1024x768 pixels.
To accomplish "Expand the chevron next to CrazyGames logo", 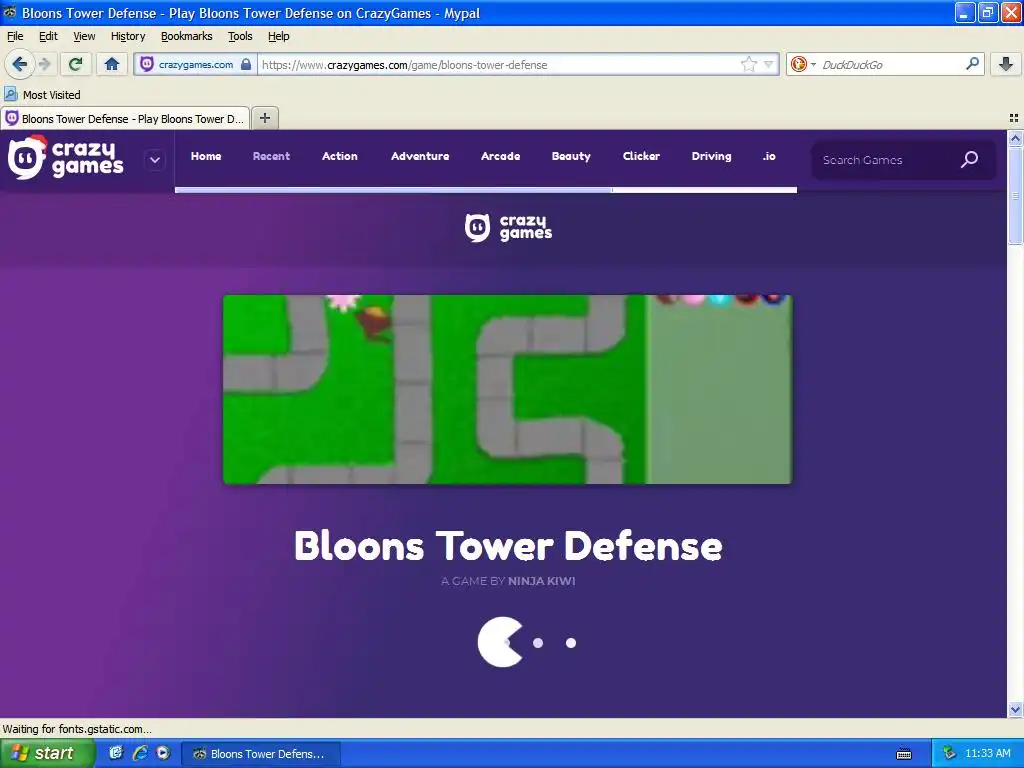I will pos(155,160).
